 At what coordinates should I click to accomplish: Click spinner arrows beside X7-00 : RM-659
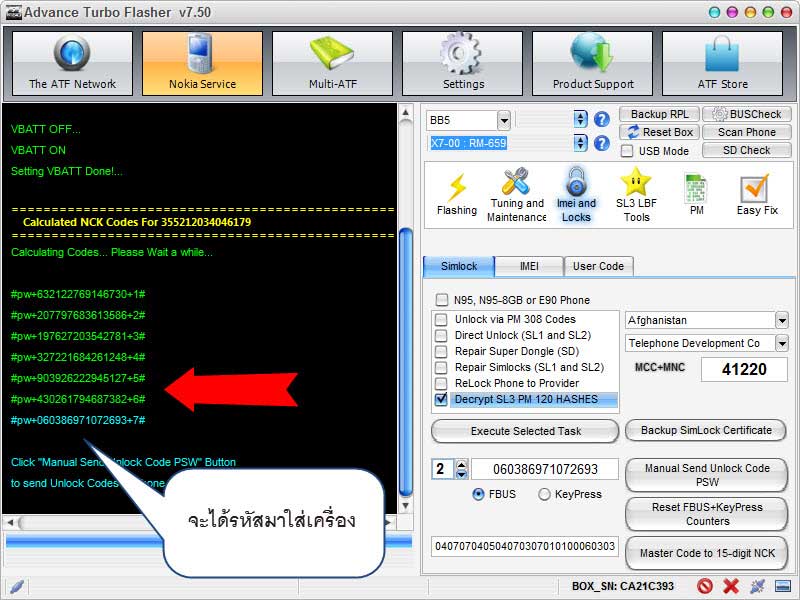pyautogui.click(x=580, y=143)
